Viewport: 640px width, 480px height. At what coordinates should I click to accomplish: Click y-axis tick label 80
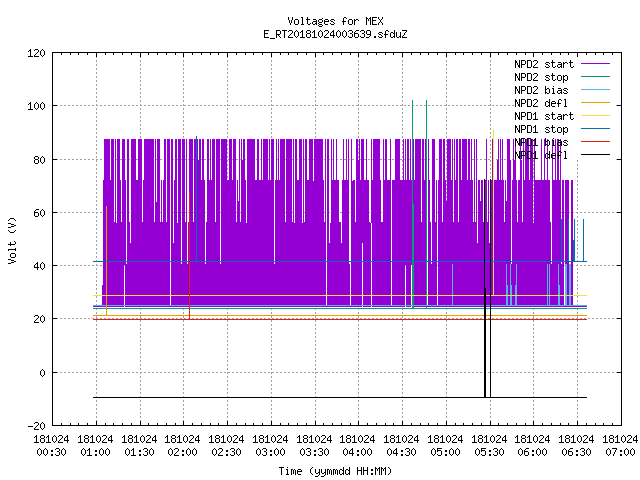39,160
